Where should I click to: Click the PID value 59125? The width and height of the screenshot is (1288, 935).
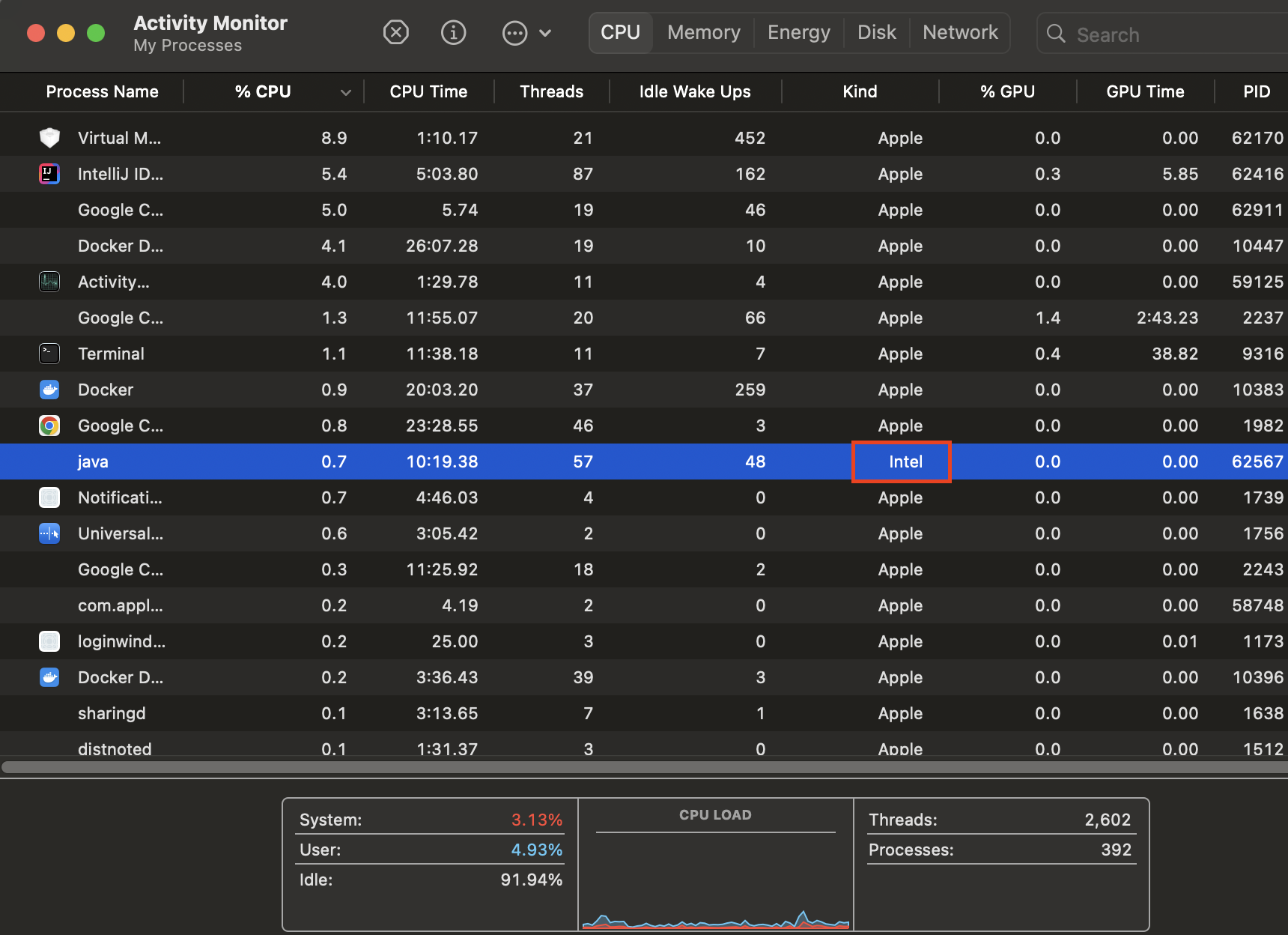tap(1258, 282)
